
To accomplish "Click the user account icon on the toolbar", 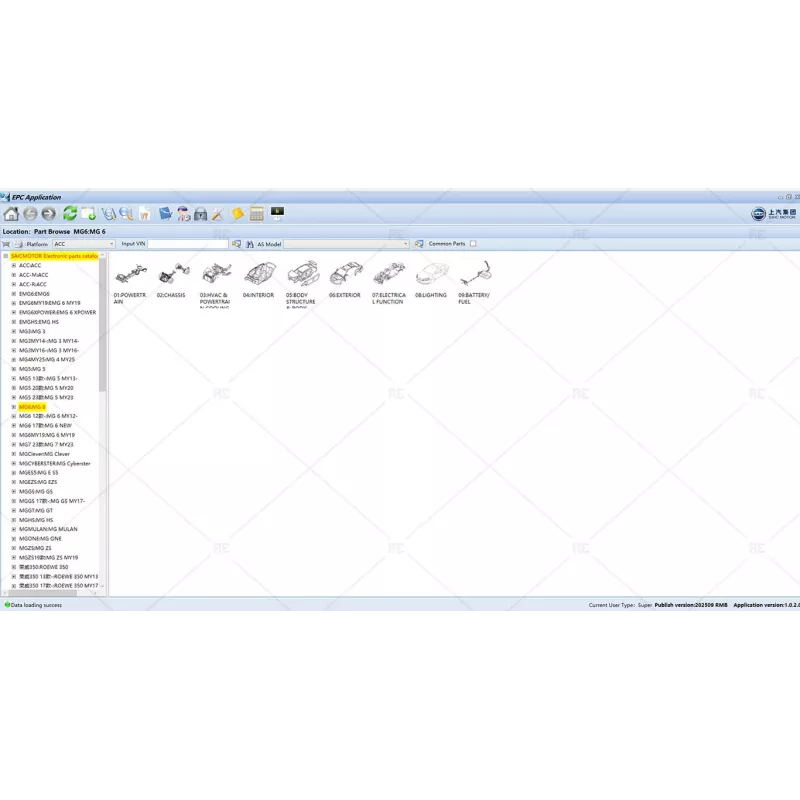I will [x=182, y=213].
